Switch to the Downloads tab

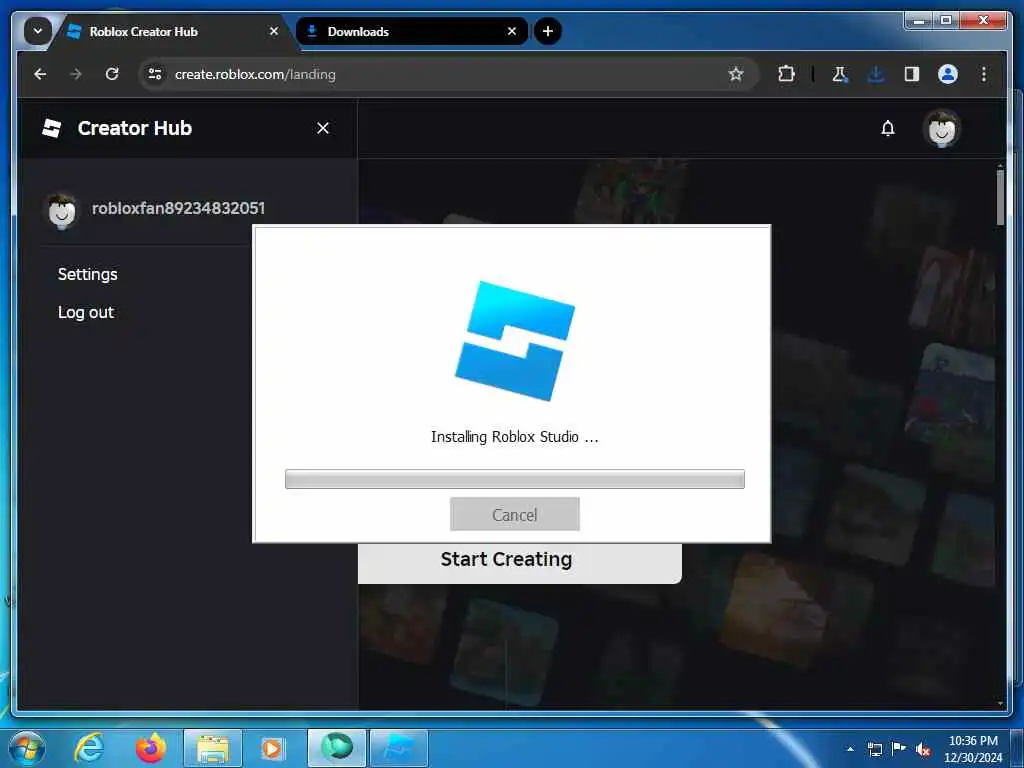tap(412, 31)
